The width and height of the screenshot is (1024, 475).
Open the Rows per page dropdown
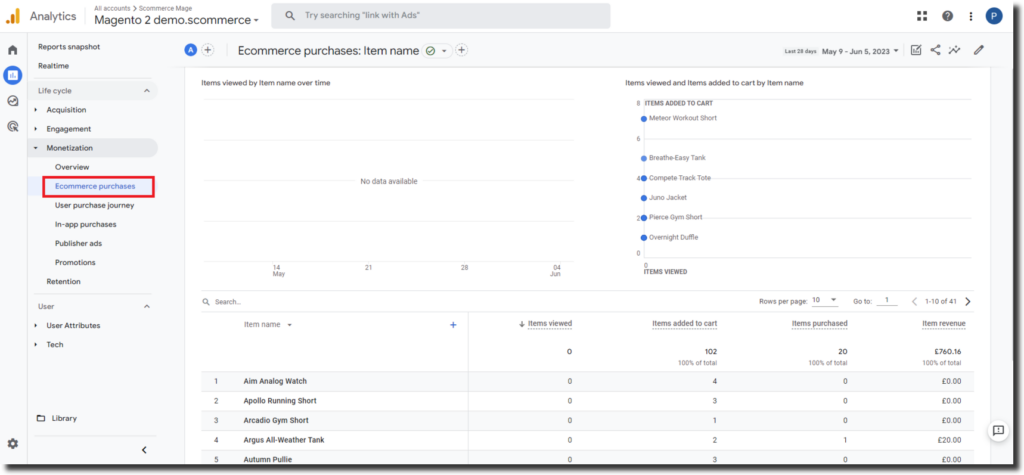click(824, 300)
